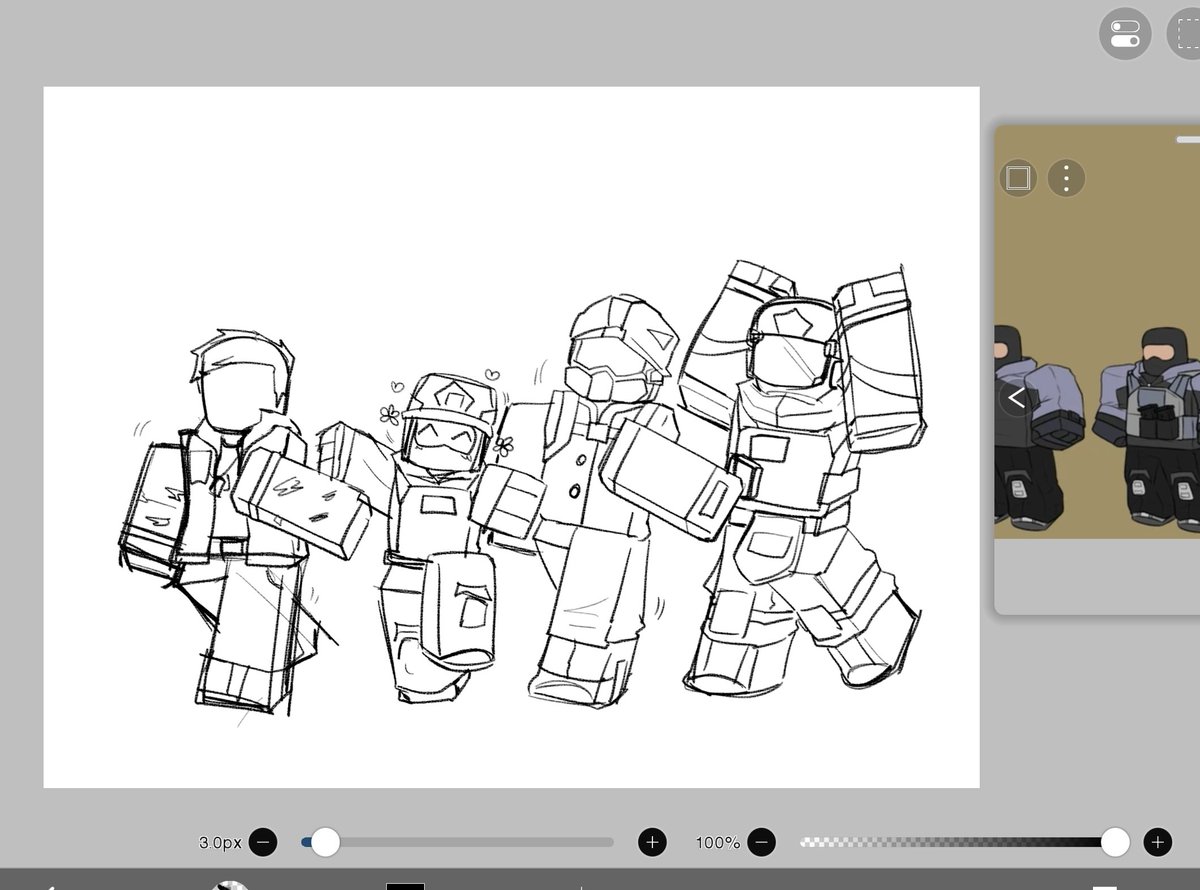Click the opacity slider handle

point(1115,842)
